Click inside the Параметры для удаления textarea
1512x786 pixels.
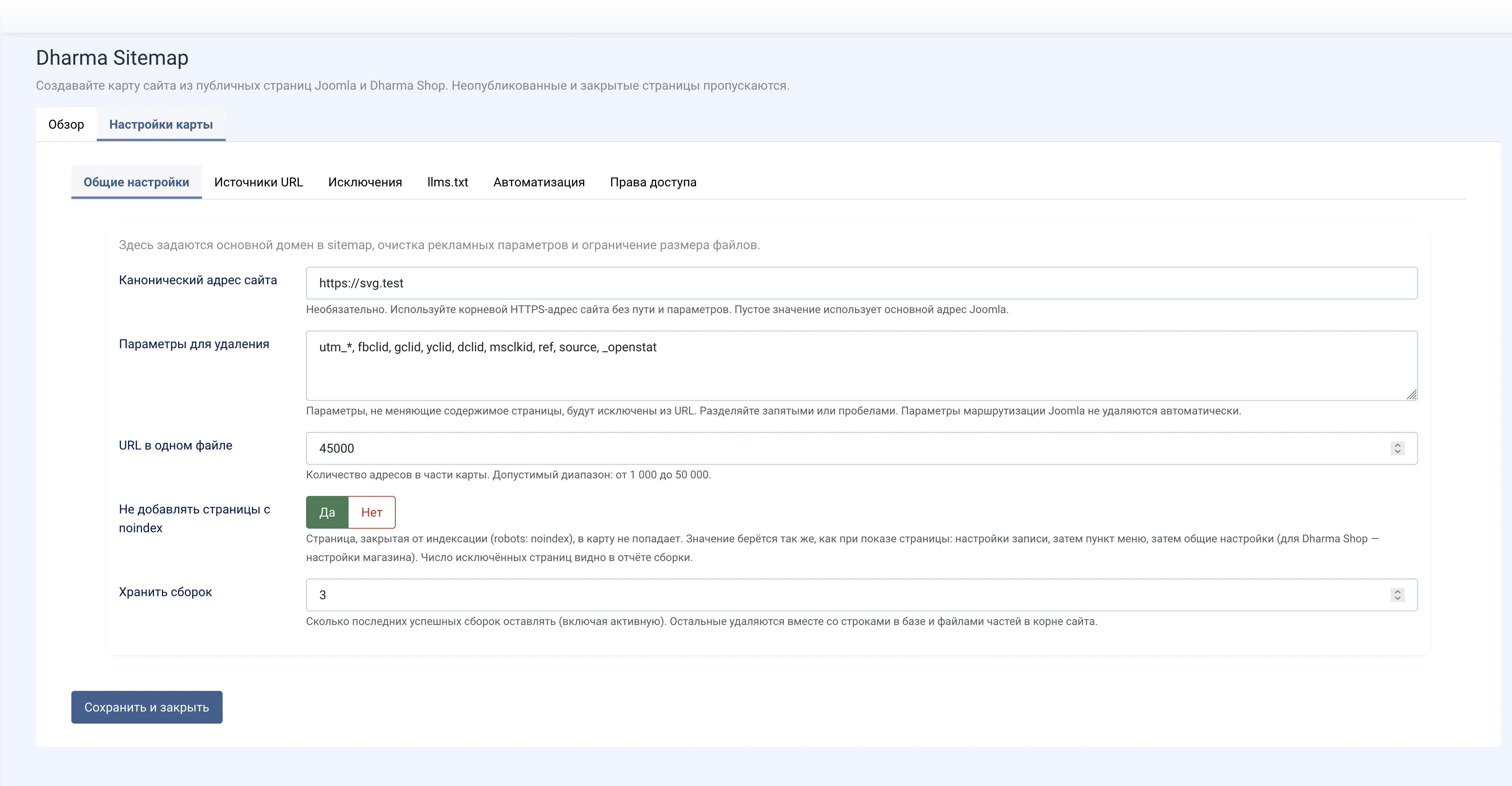pos(862,366)
